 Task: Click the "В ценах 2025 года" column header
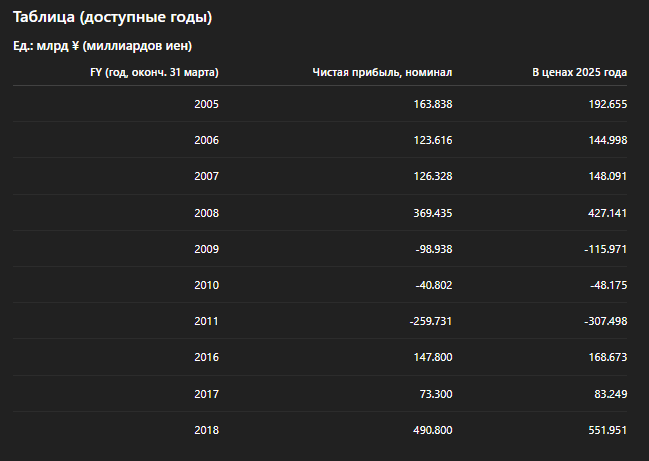(579, 73)
